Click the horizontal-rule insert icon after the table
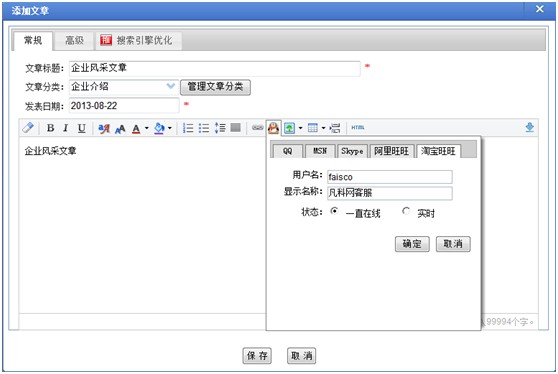 tap(335, 128)
